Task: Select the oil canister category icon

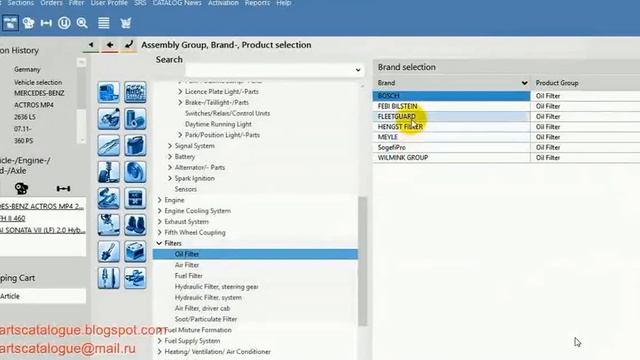Action: coord(135,145)
